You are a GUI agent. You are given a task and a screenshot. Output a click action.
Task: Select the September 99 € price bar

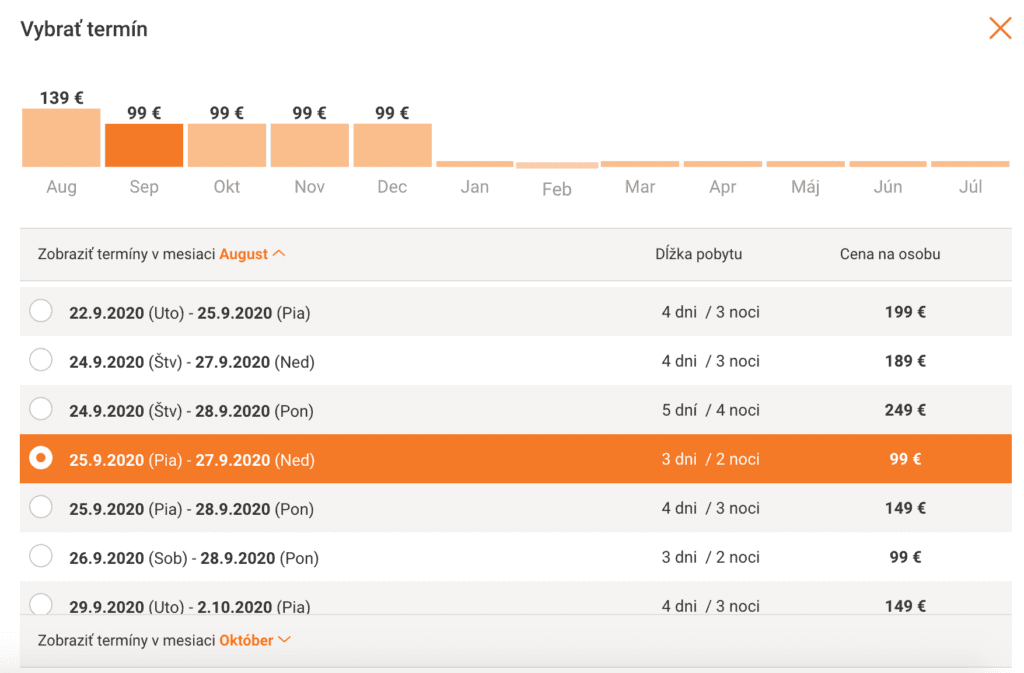[x=144, y=145]
